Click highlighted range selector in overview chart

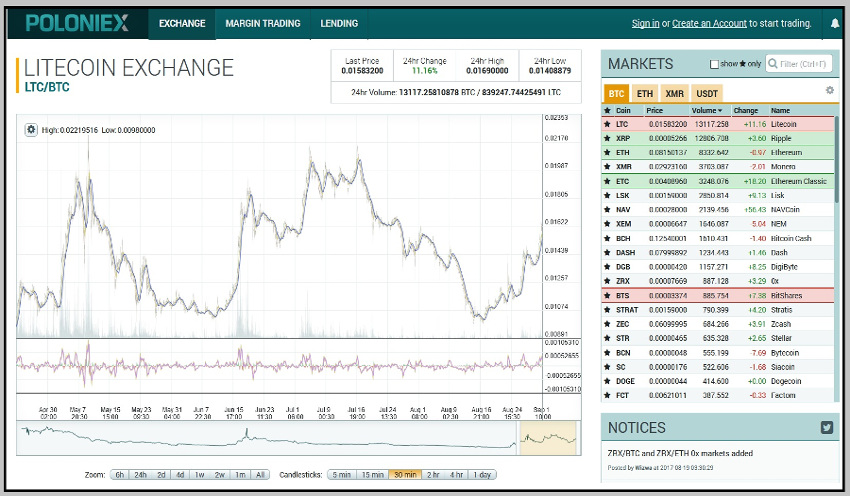click(x=548, y=438)
